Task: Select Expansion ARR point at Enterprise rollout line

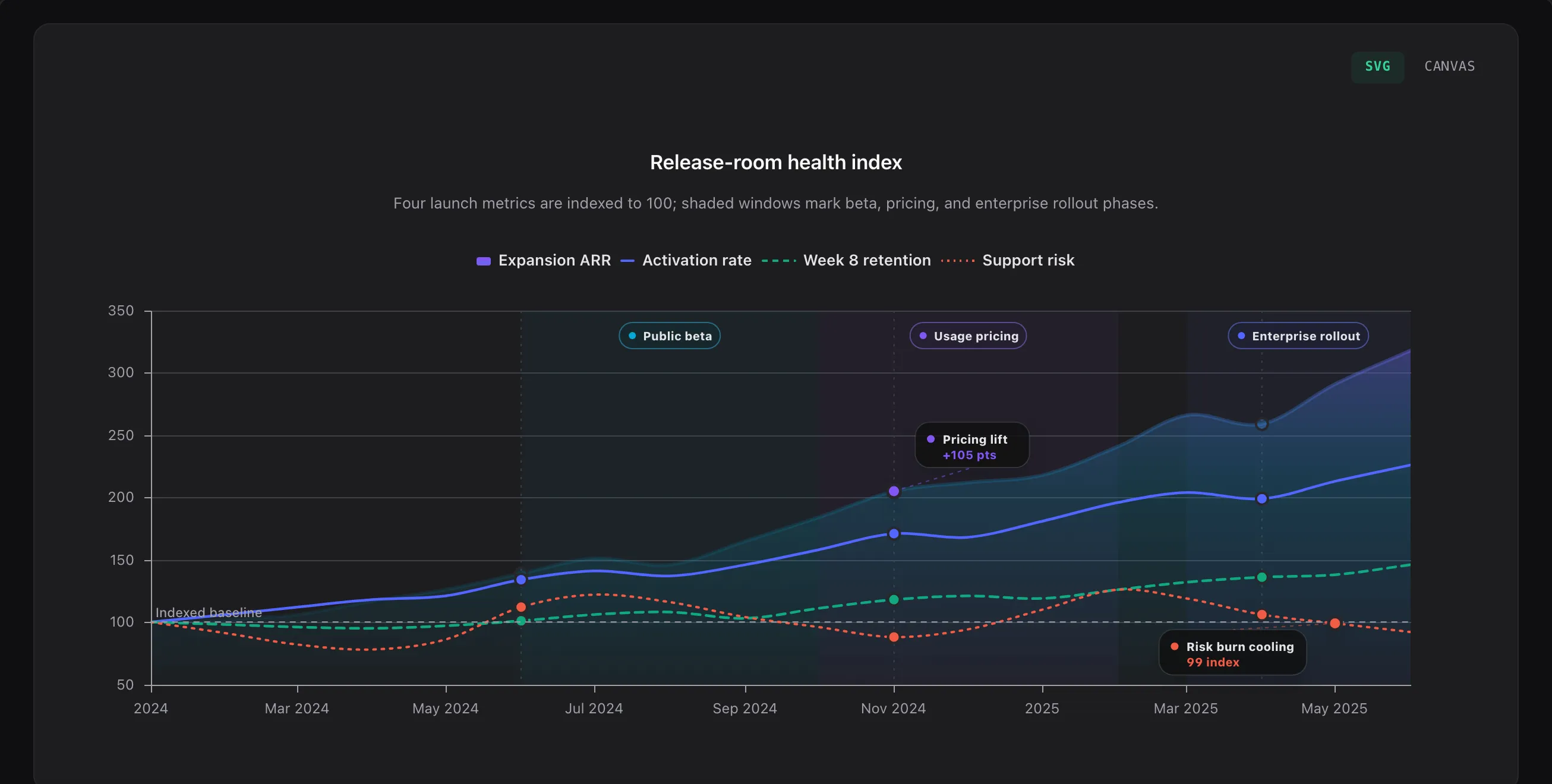Action: [x=1261, y=425]
